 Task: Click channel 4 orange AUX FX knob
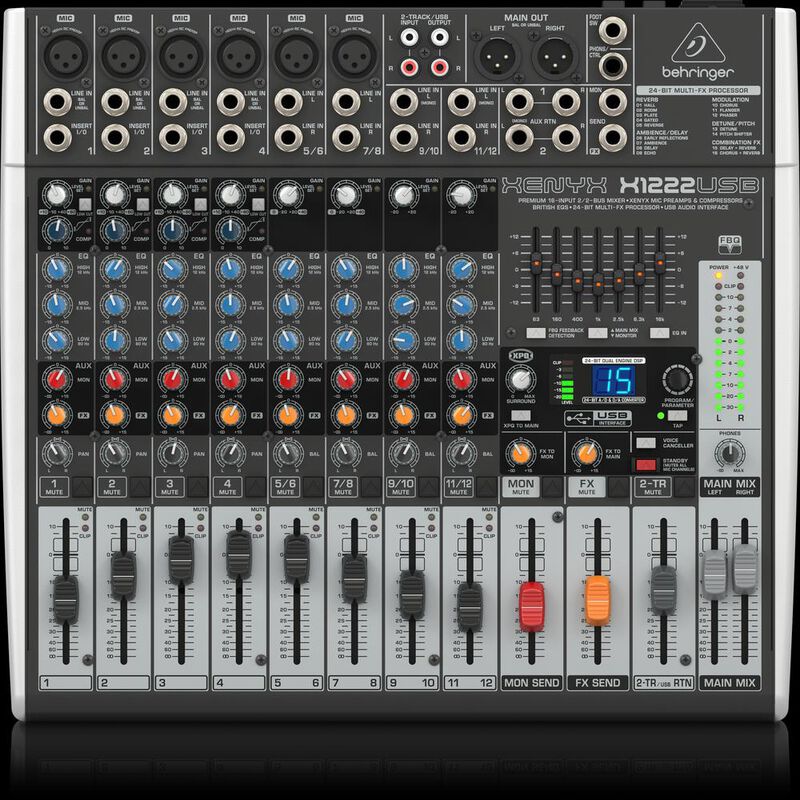[x=230, y=414]
